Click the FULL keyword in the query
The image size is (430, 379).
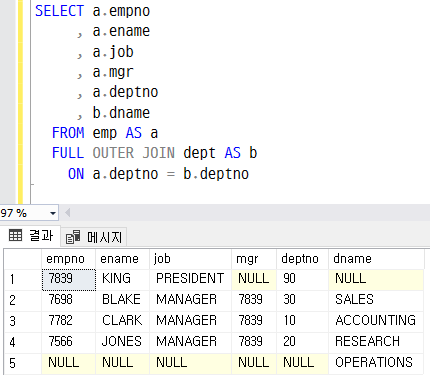coord(68,153)
